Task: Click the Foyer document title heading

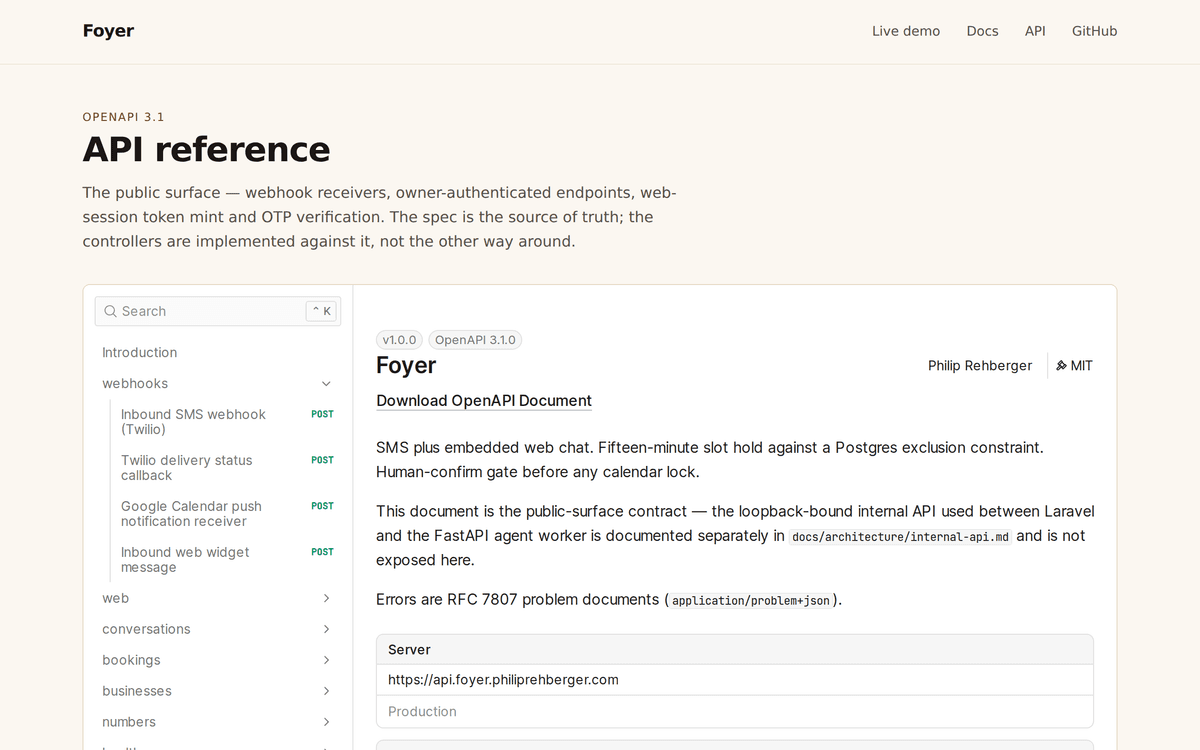Action: point(406,366)
